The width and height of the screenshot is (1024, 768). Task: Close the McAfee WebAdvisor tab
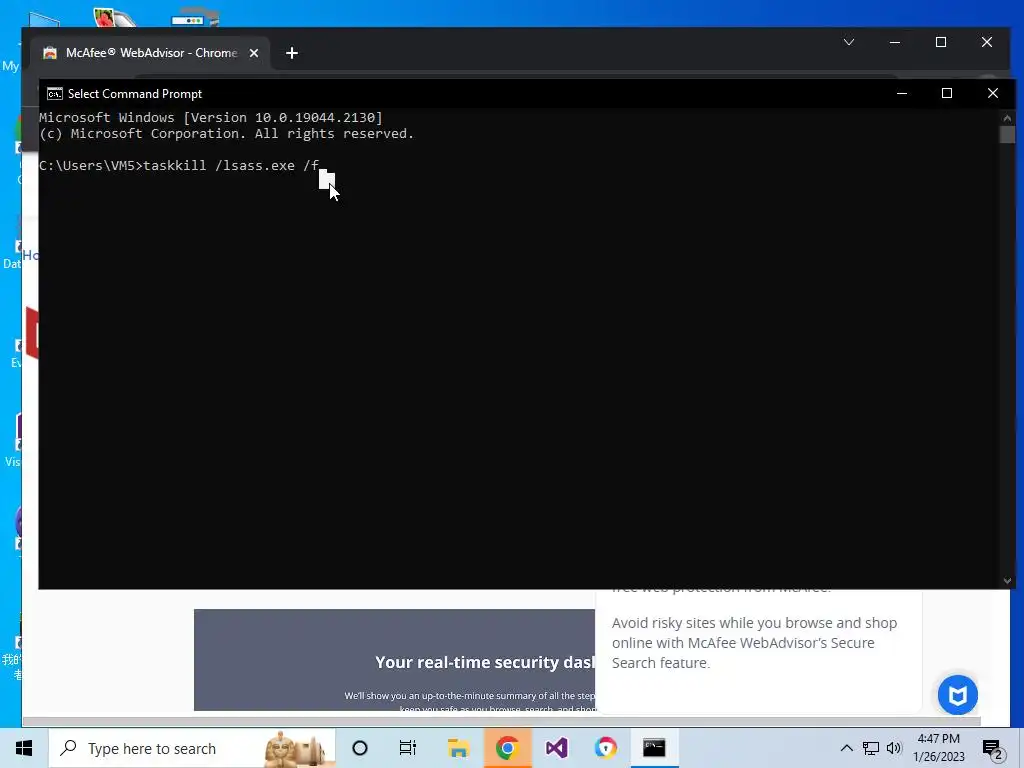[254, 54]
